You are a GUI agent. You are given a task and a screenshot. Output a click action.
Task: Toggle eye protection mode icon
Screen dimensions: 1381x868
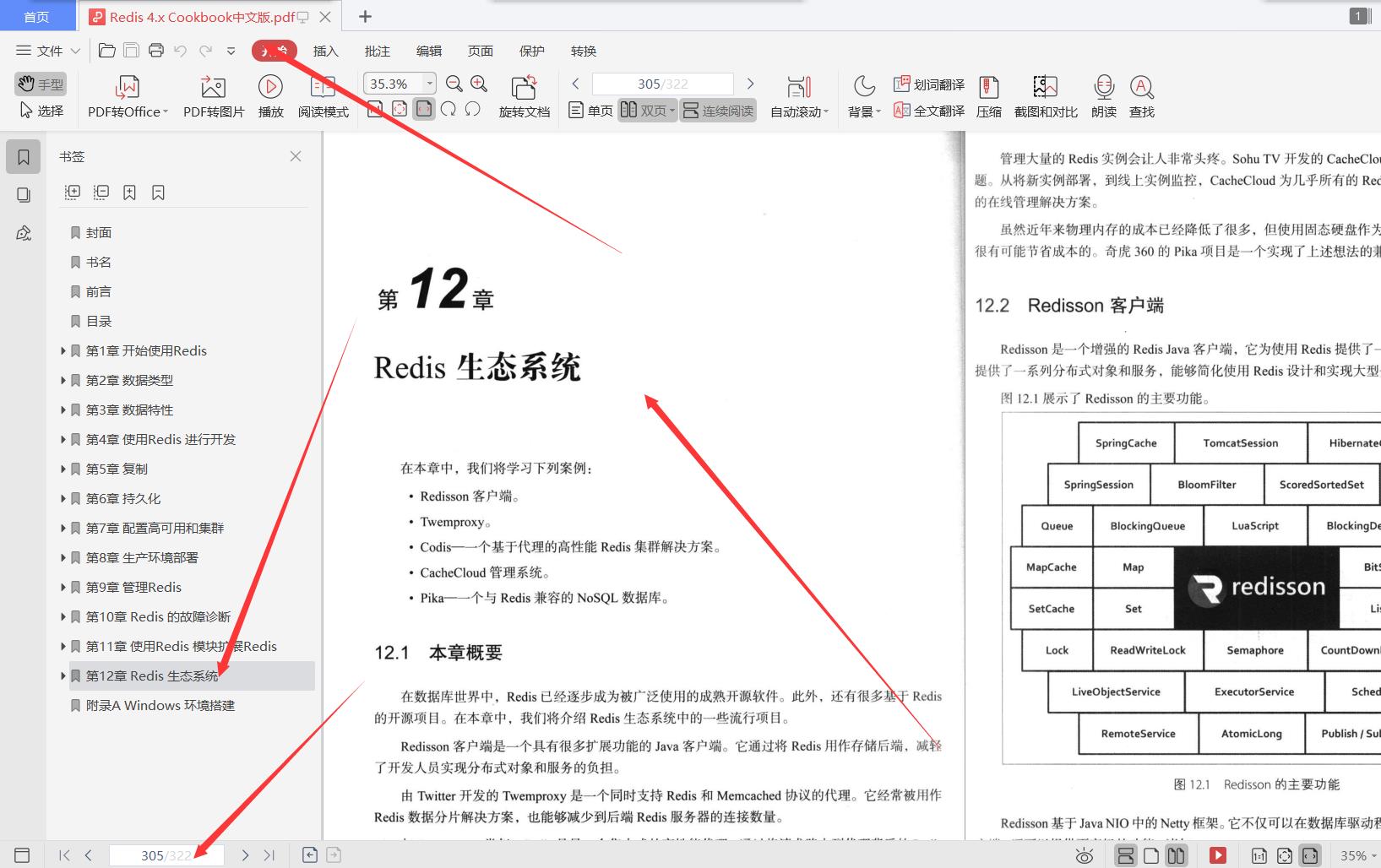pyautogui.click(x=1085, y=856)
